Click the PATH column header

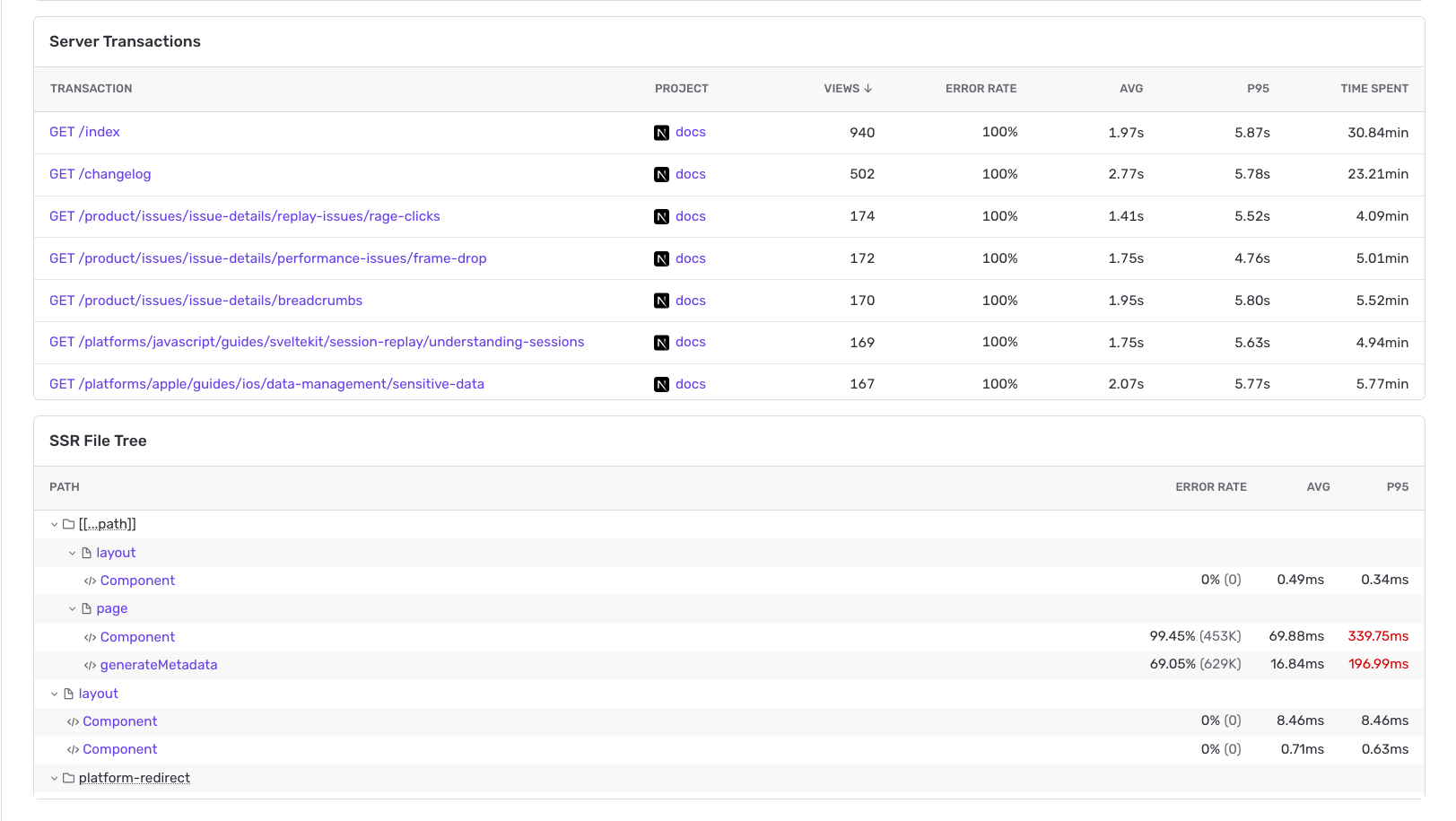point(65,487)
